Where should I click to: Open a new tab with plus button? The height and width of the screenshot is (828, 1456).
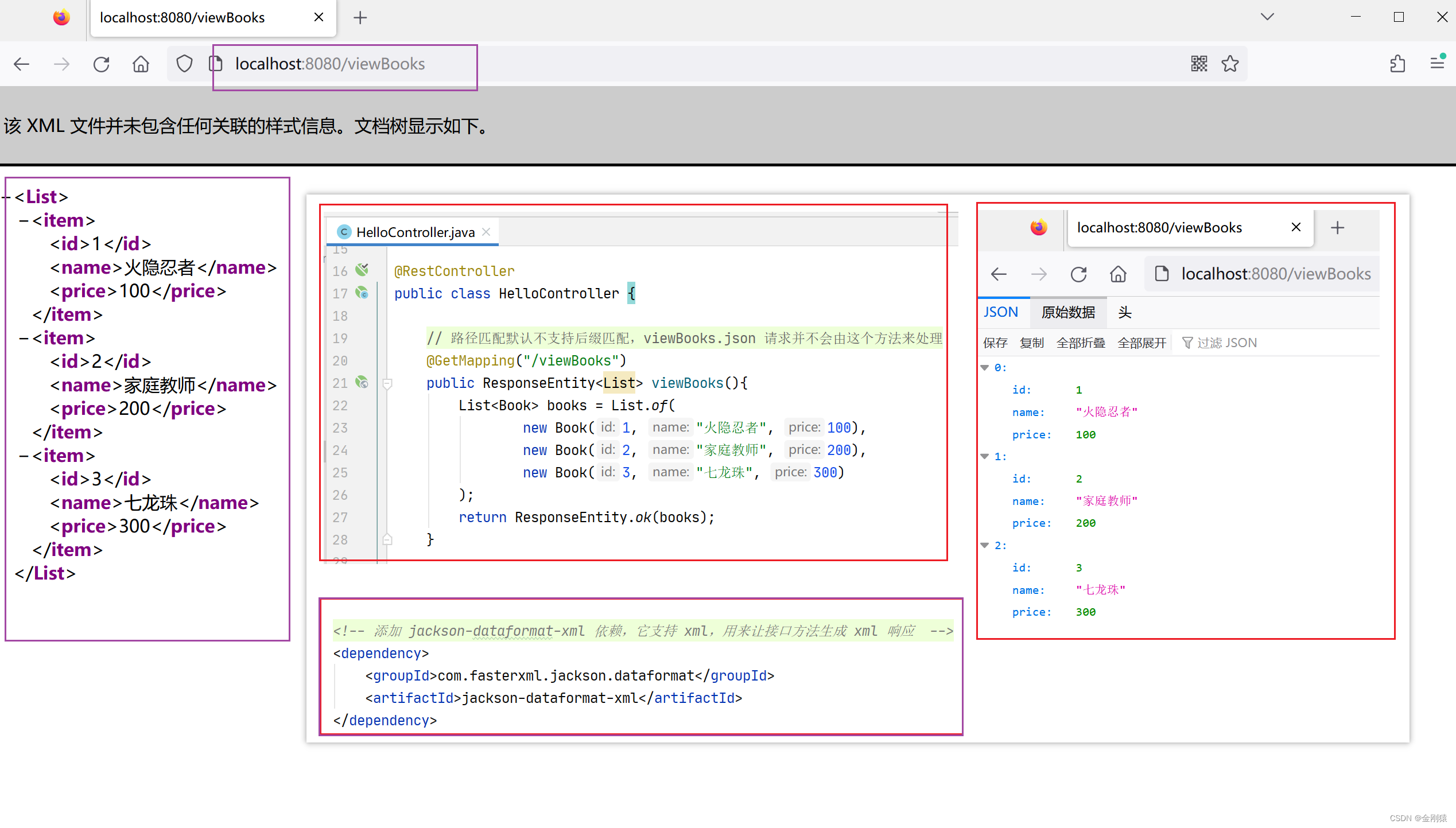click(360, 18)
